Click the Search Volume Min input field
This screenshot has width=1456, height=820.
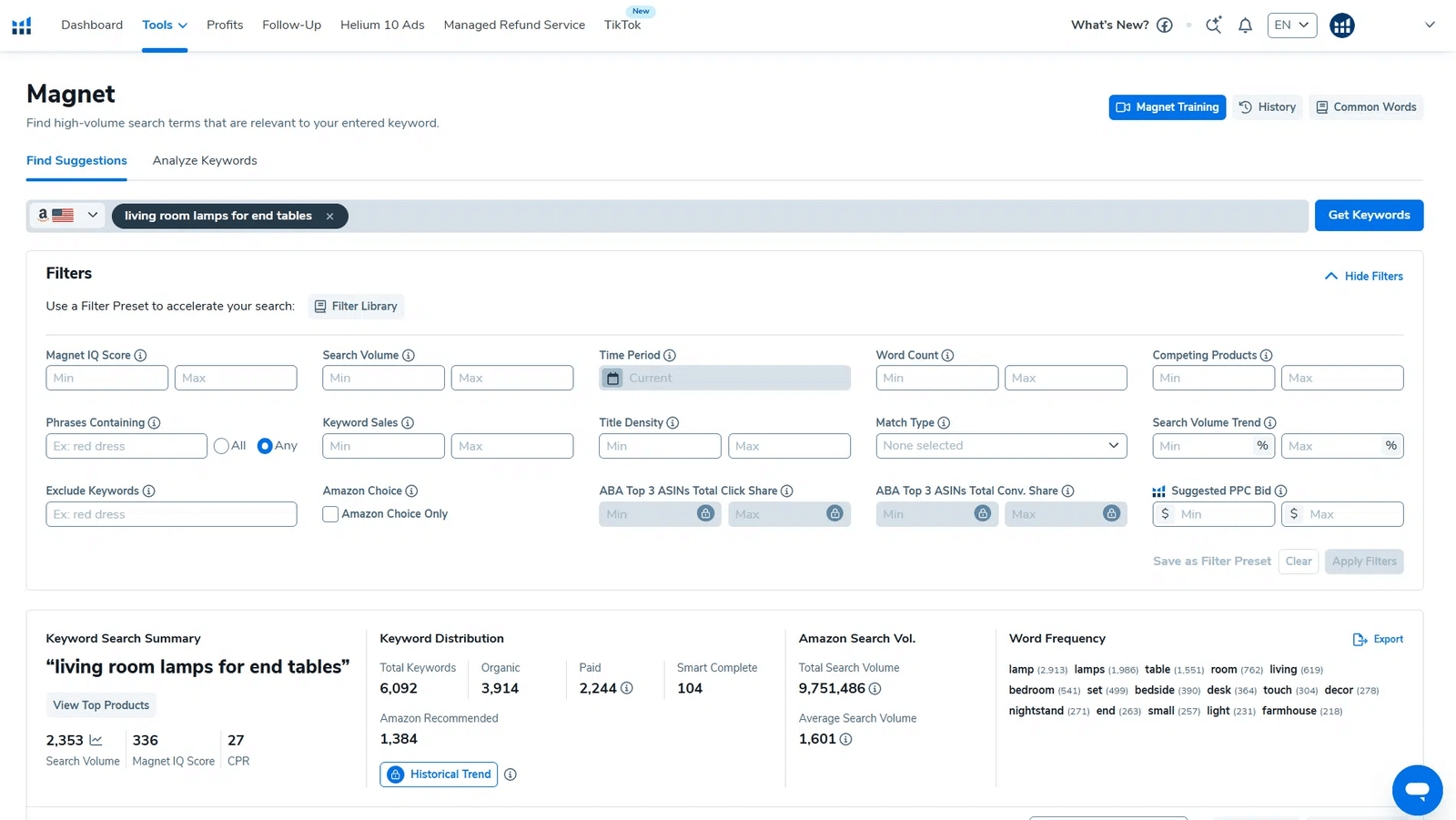[x=383, y=379]
